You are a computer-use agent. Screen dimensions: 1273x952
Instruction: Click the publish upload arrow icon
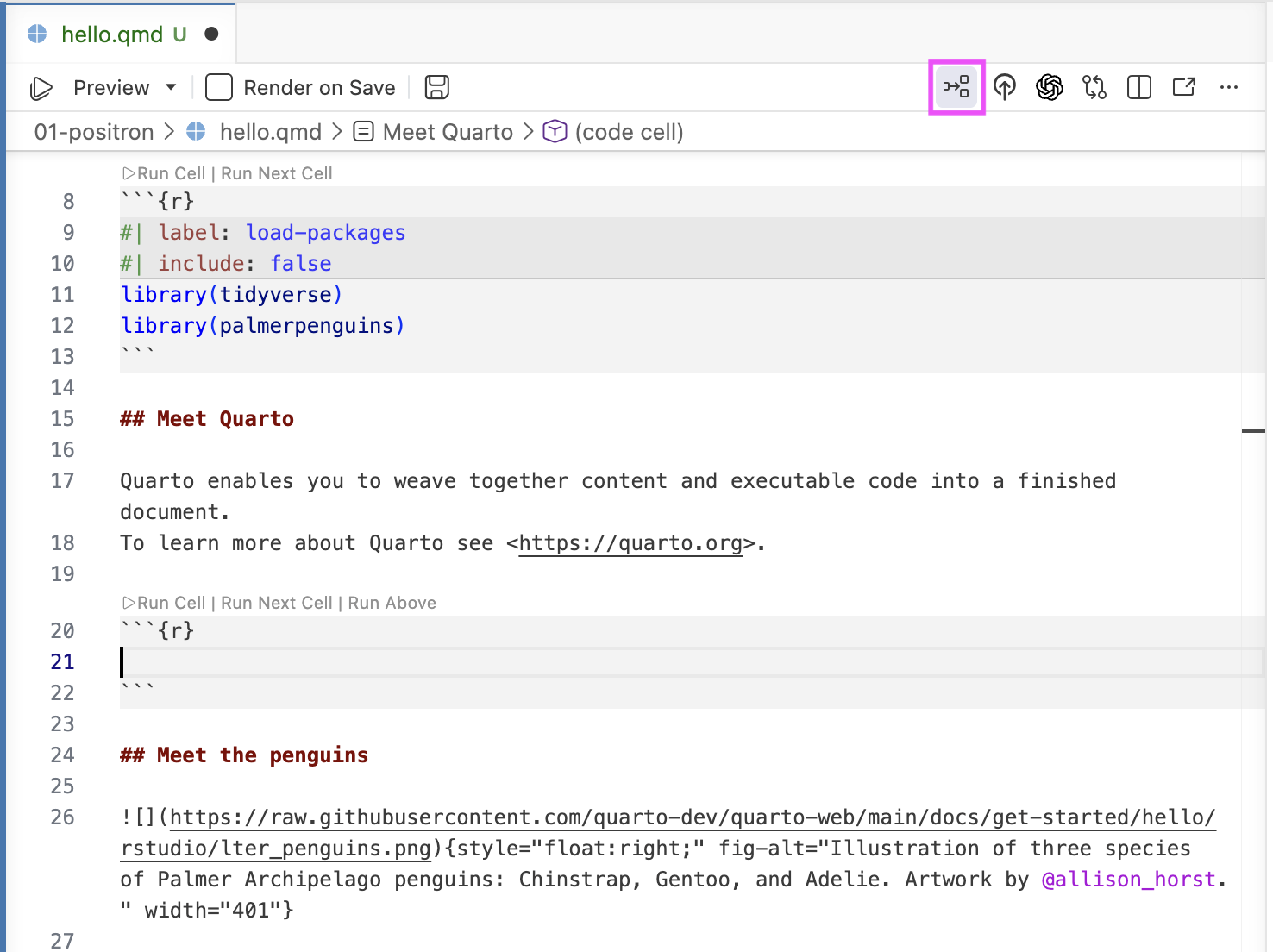click(x=1005, y=87)
